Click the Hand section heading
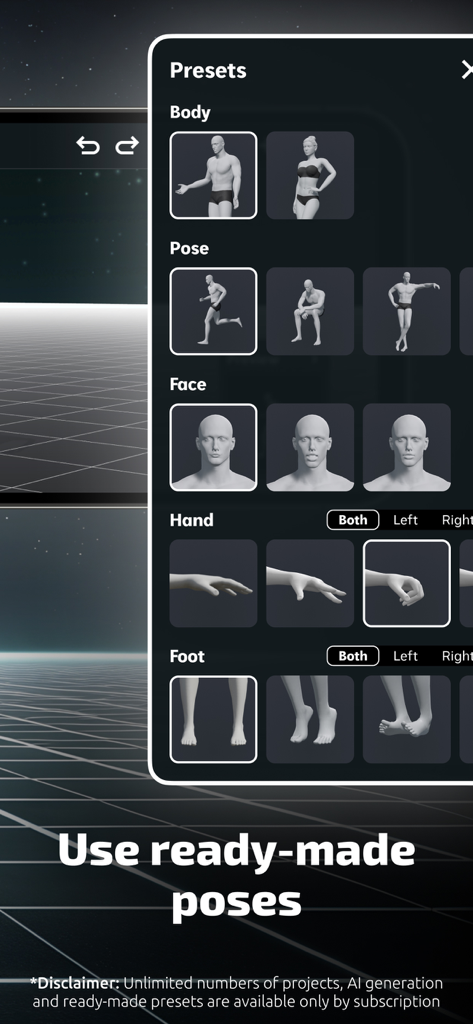 tap(191, 520)
